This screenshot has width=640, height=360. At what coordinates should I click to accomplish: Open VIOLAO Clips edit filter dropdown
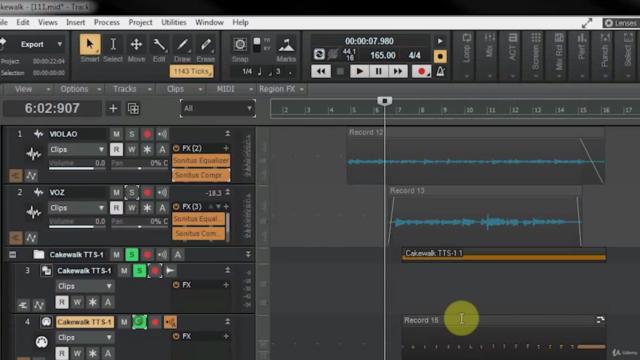[x=77, y=149]
